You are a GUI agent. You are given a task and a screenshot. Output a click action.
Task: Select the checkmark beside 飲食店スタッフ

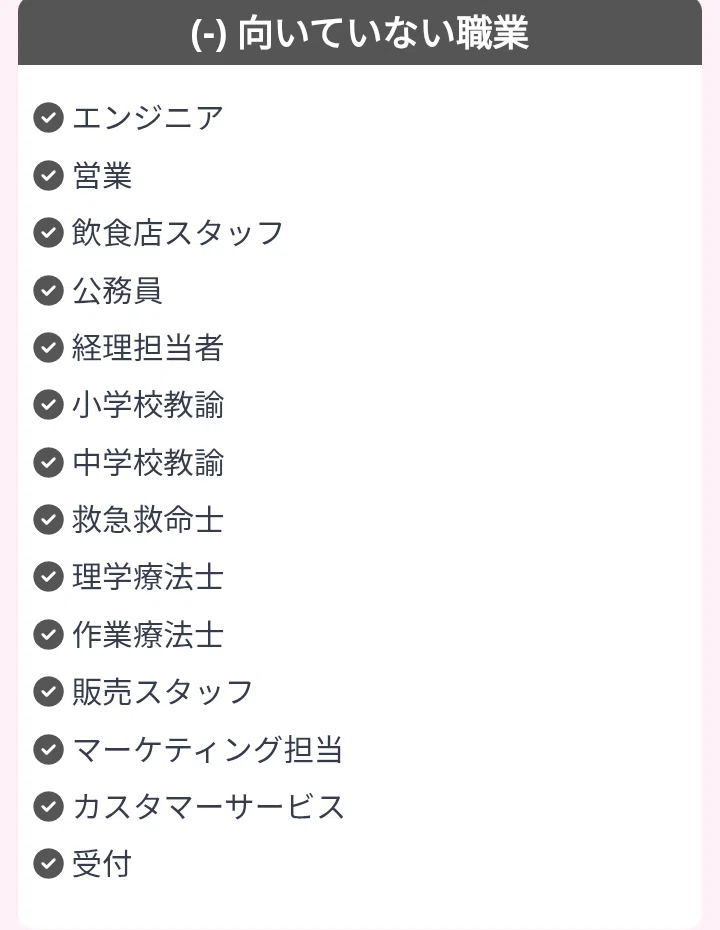pyautogui.click(x=49, y=232)
